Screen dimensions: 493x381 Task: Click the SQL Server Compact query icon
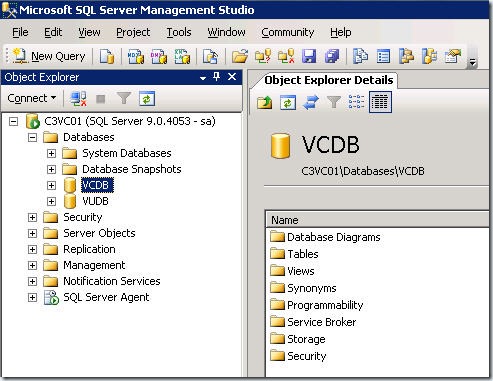point(210,56)
